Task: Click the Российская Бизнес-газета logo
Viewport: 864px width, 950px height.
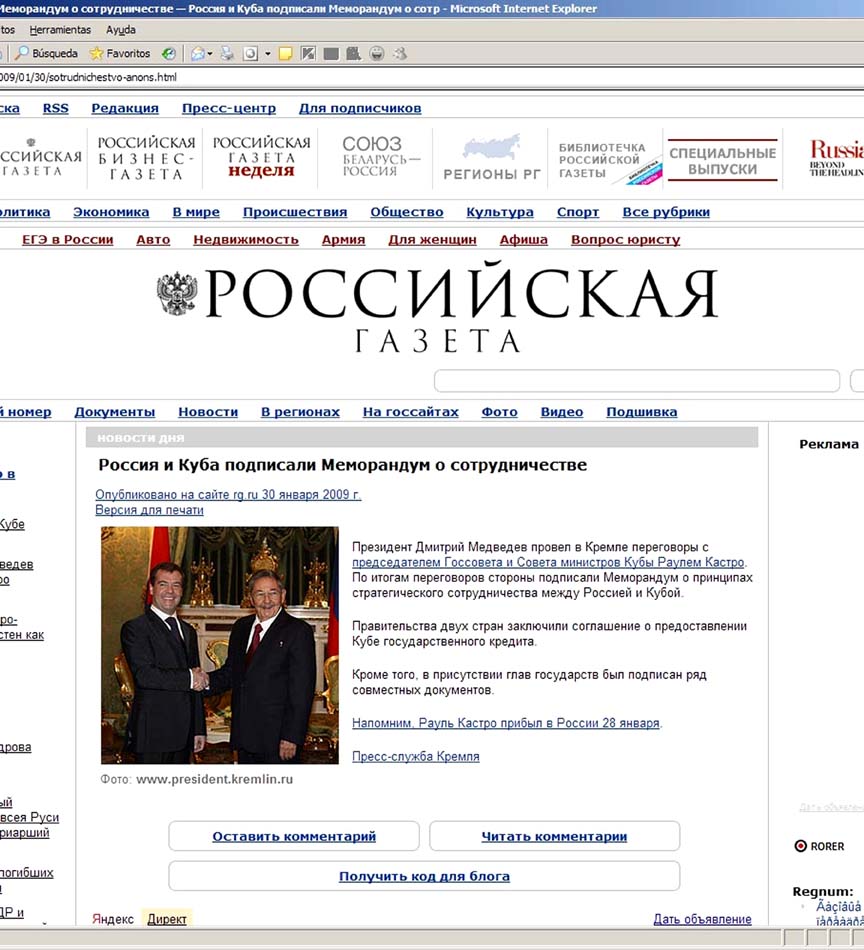Action: coord(146,158)
